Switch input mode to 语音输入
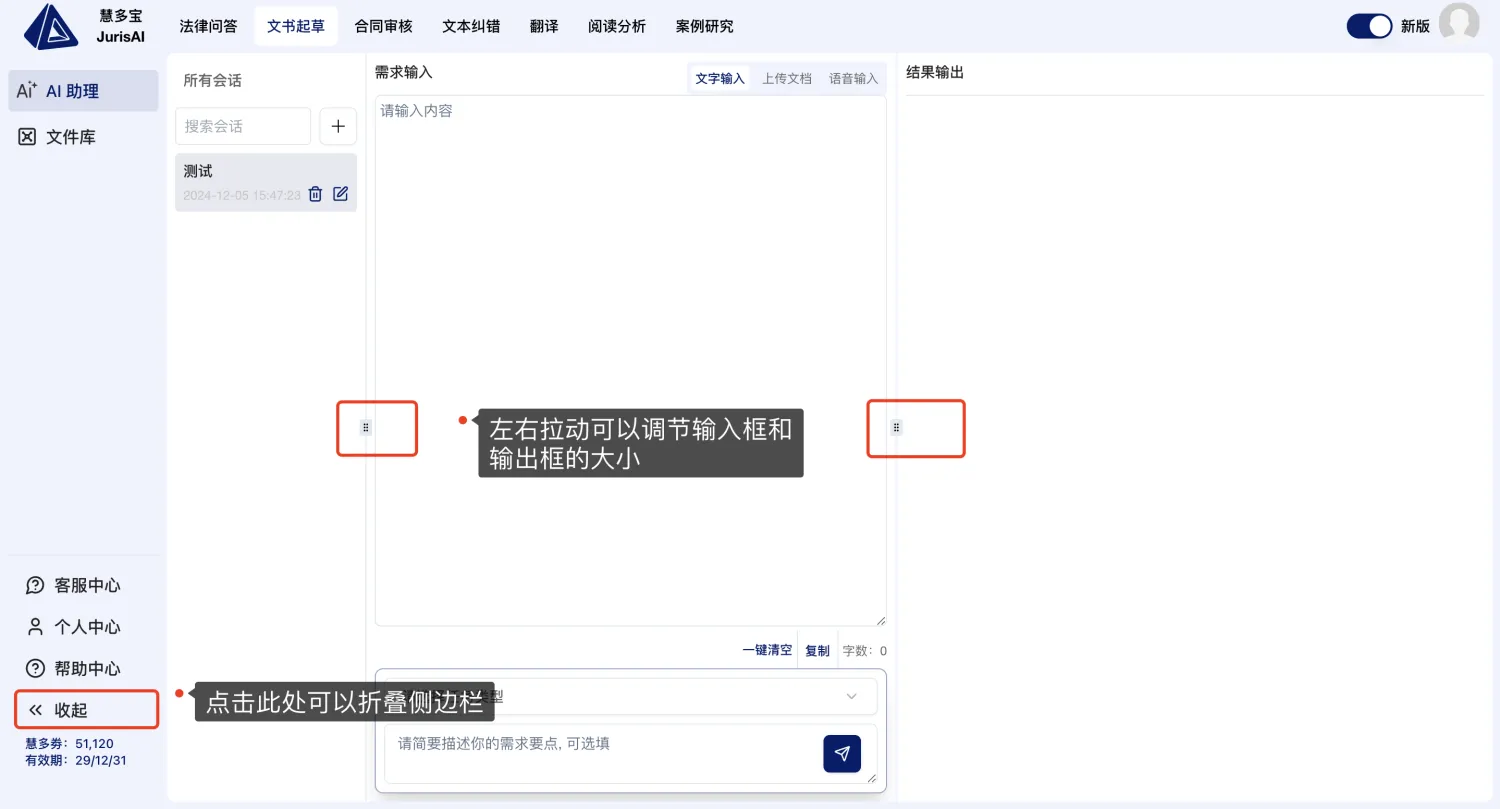This screenshot has width=1500, height=809. tap(853, 78)
